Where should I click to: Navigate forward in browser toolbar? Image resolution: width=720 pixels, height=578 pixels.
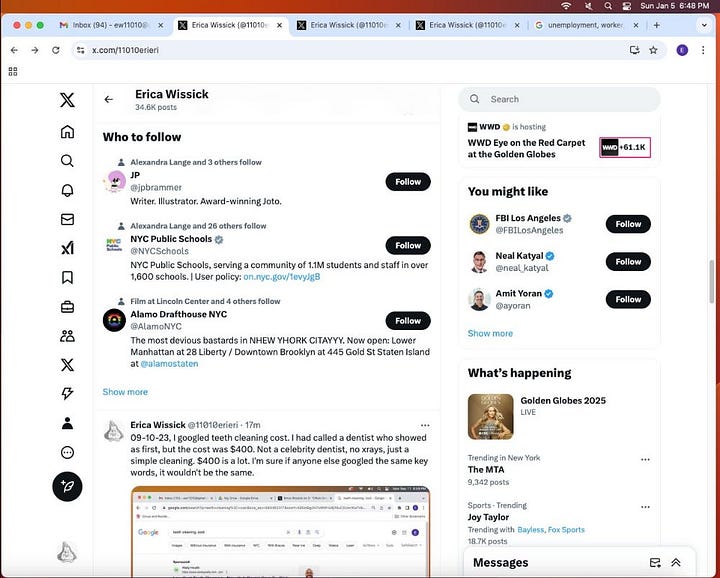click(35, 50)
